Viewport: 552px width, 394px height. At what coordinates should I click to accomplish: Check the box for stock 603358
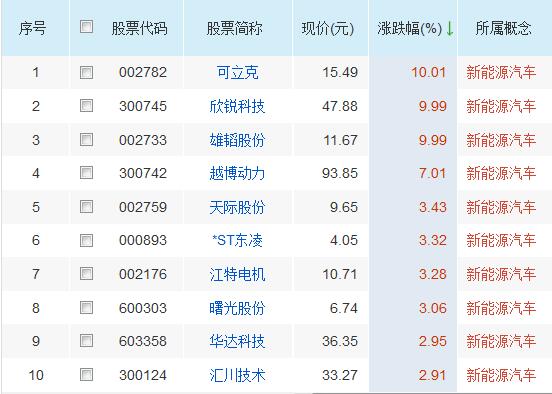[86, 341]
